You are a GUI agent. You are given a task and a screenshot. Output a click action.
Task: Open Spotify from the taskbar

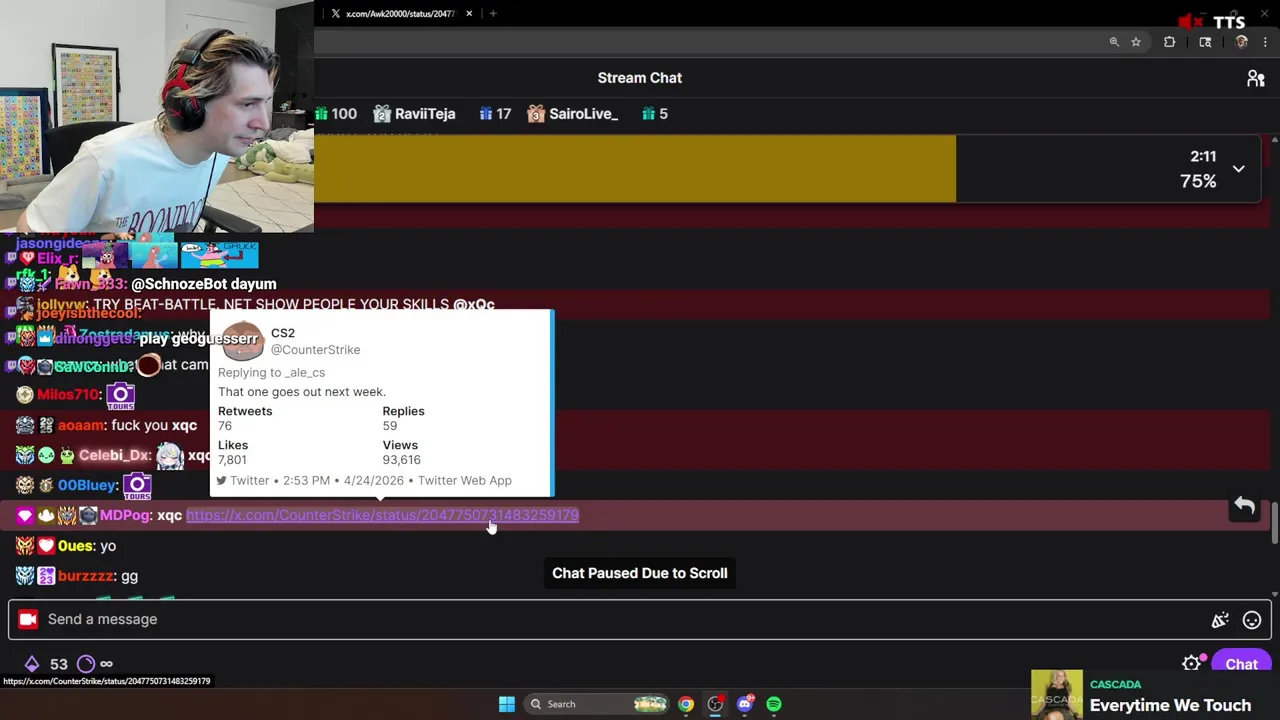[774, 704]
